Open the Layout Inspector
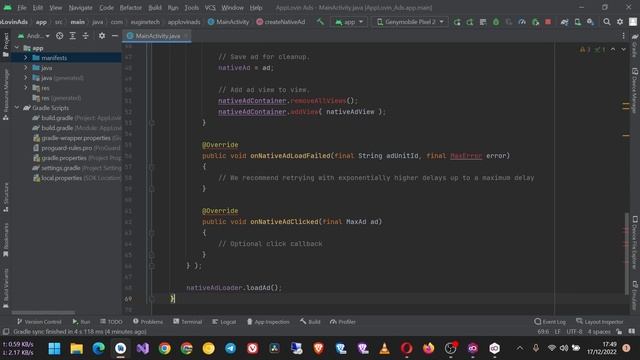Viewport: 640px width, 360px height. 600,322
